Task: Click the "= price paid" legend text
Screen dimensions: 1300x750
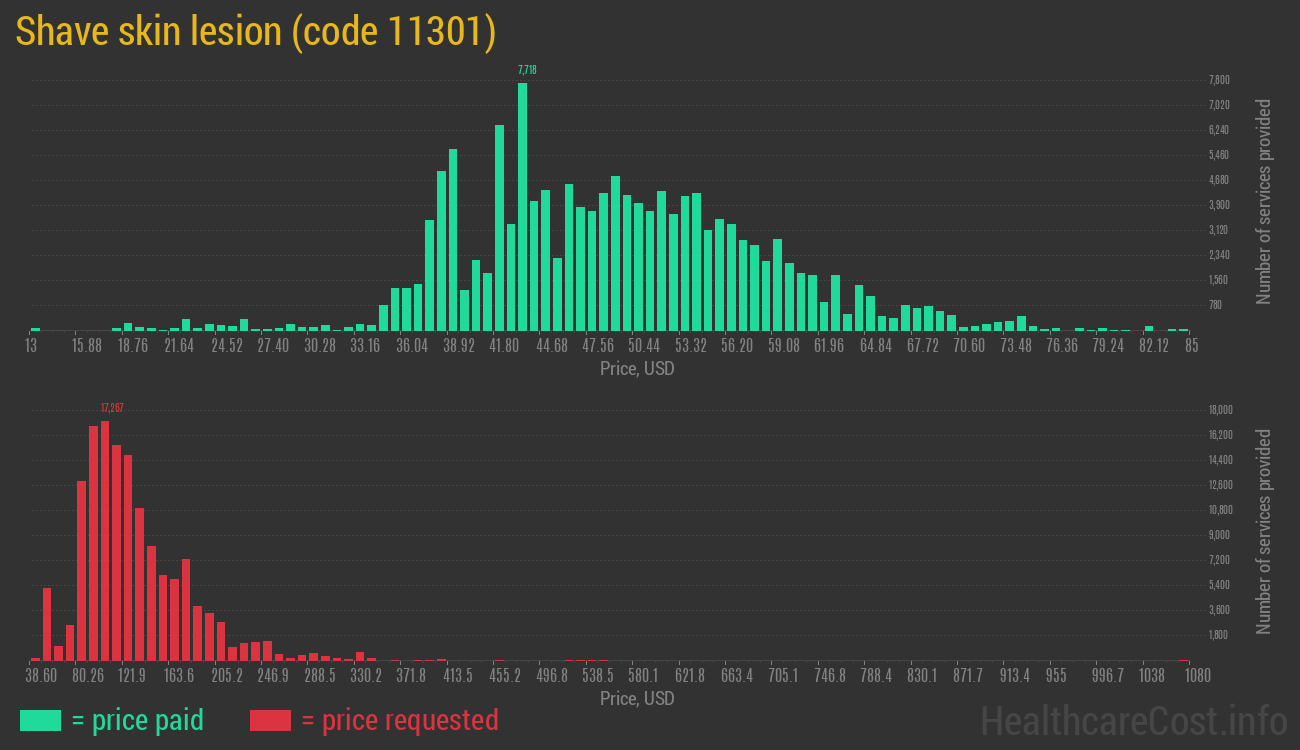Action: (x=138, y=720)
